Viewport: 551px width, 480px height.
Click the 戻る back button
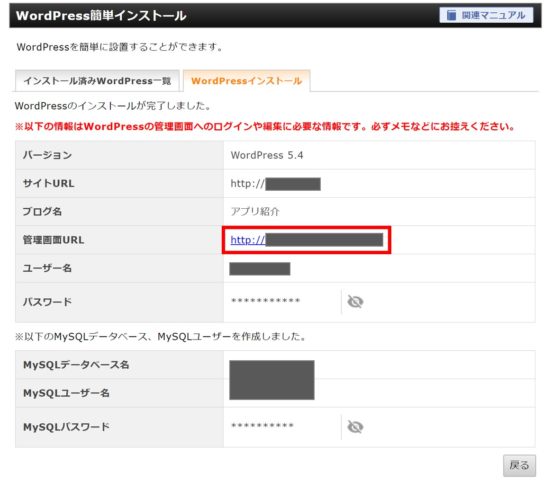tap(519, 465)
